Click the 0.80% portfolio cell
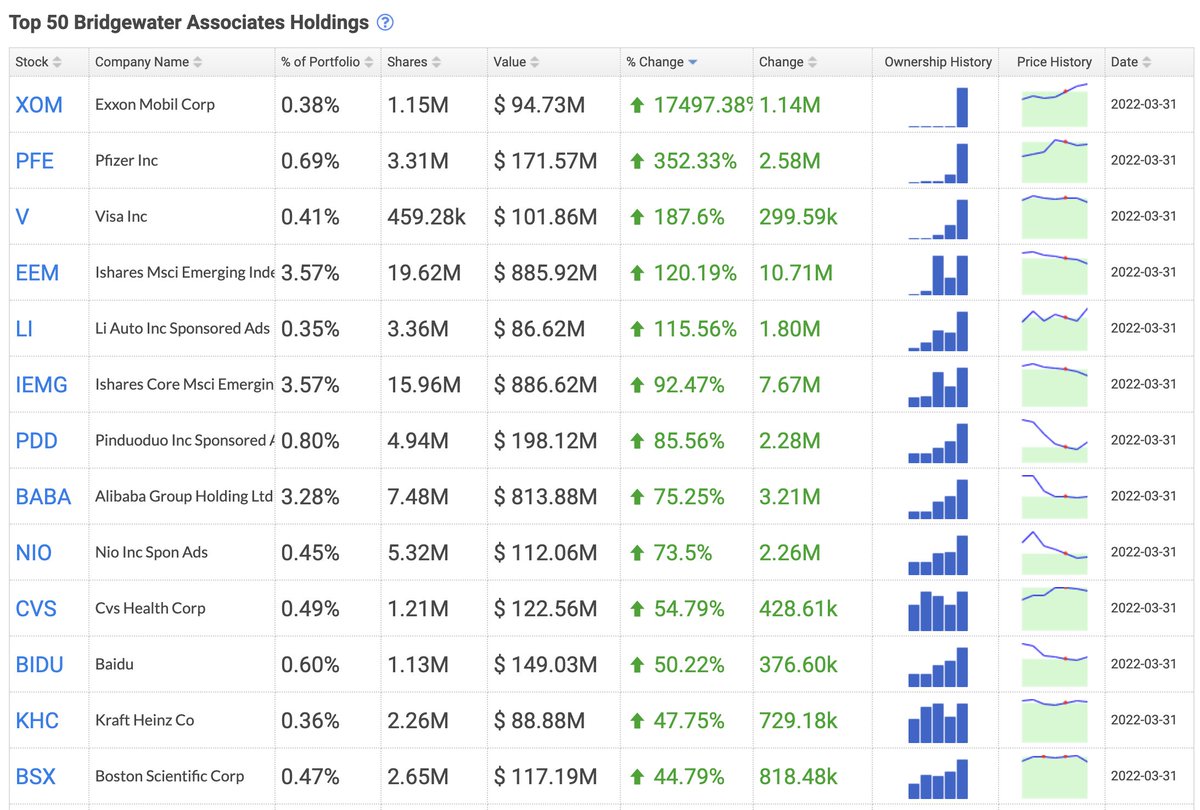 pos(310,441)
